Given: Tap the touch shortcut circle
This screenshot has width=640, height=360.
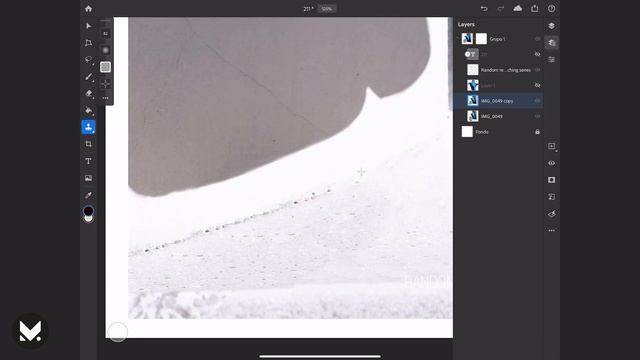Looking at the screenshot, I should (x=118, y=332).
